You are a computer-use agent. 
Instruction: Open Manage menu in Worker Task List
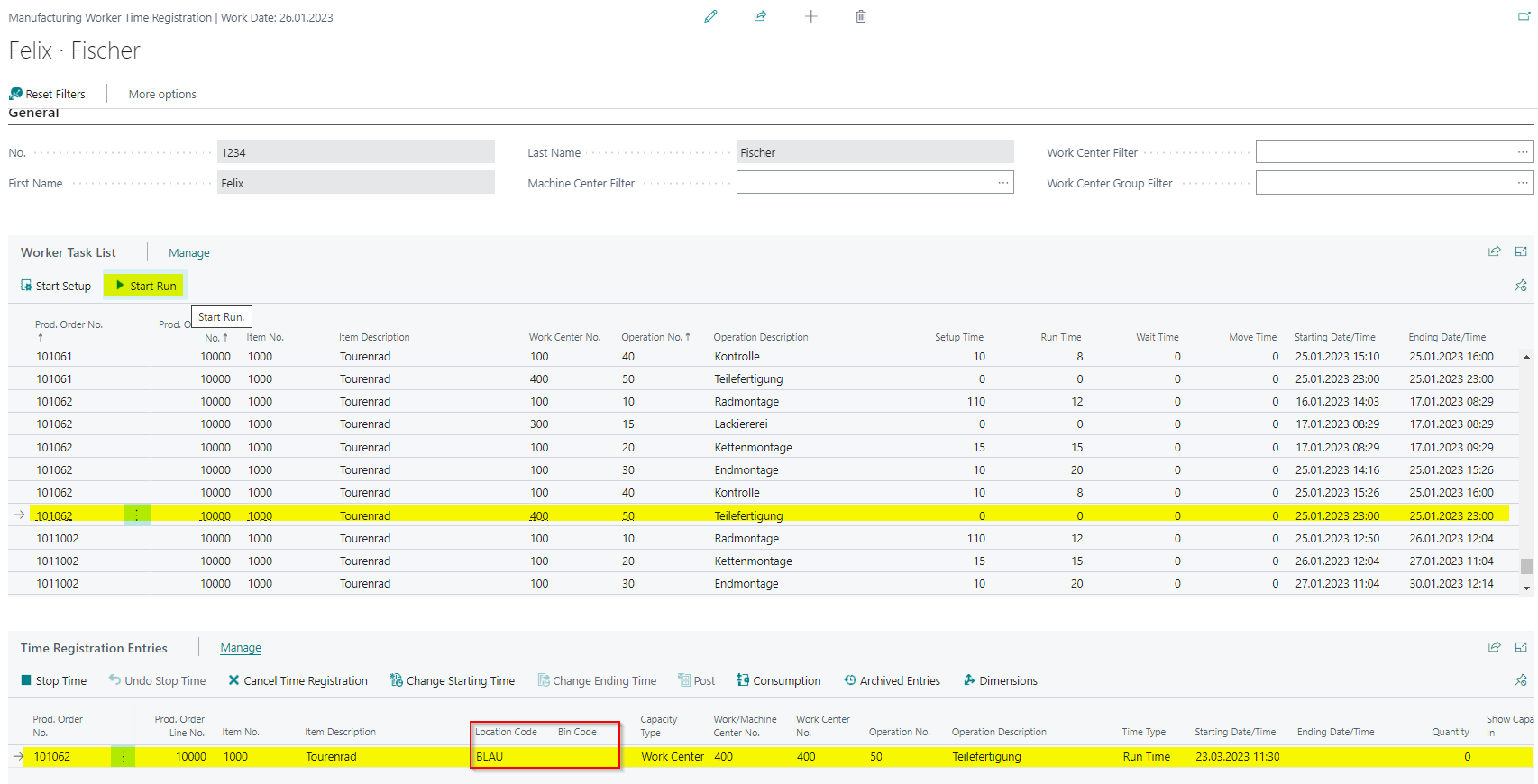pyautogui.click(x=188, y=253)
